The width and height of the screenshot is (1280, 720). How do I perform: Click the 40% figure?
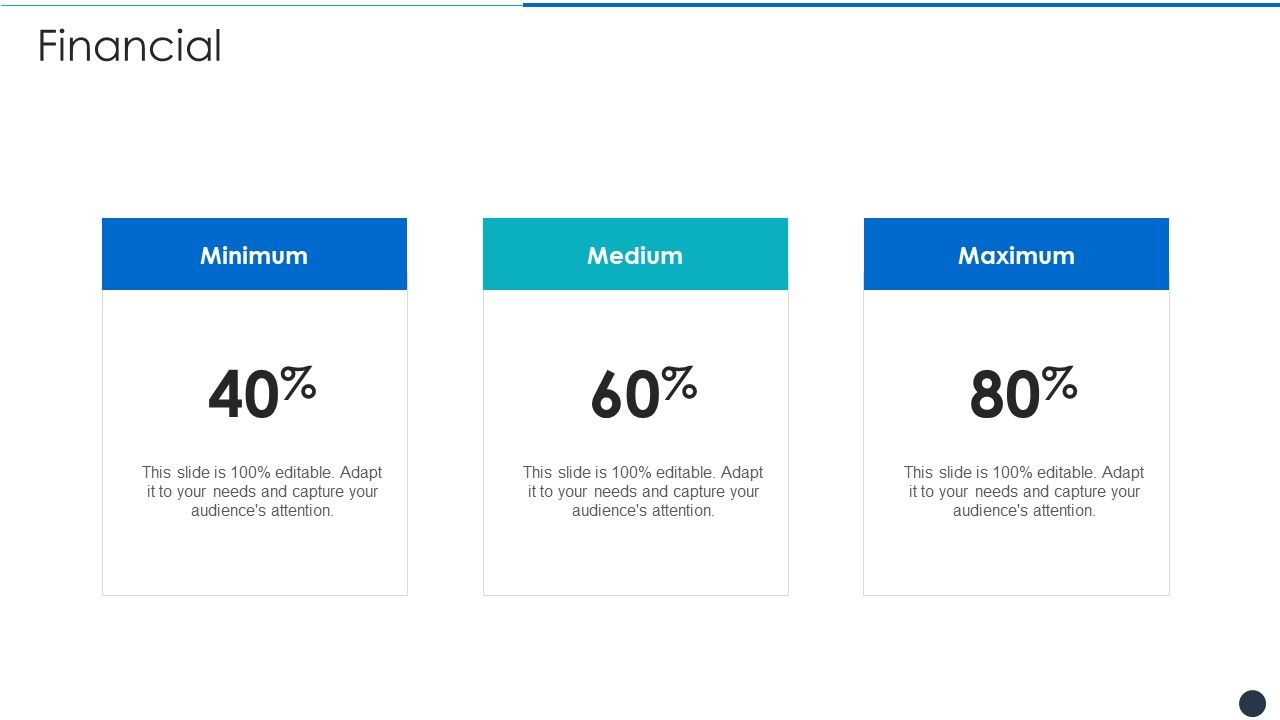coord(262,393)
